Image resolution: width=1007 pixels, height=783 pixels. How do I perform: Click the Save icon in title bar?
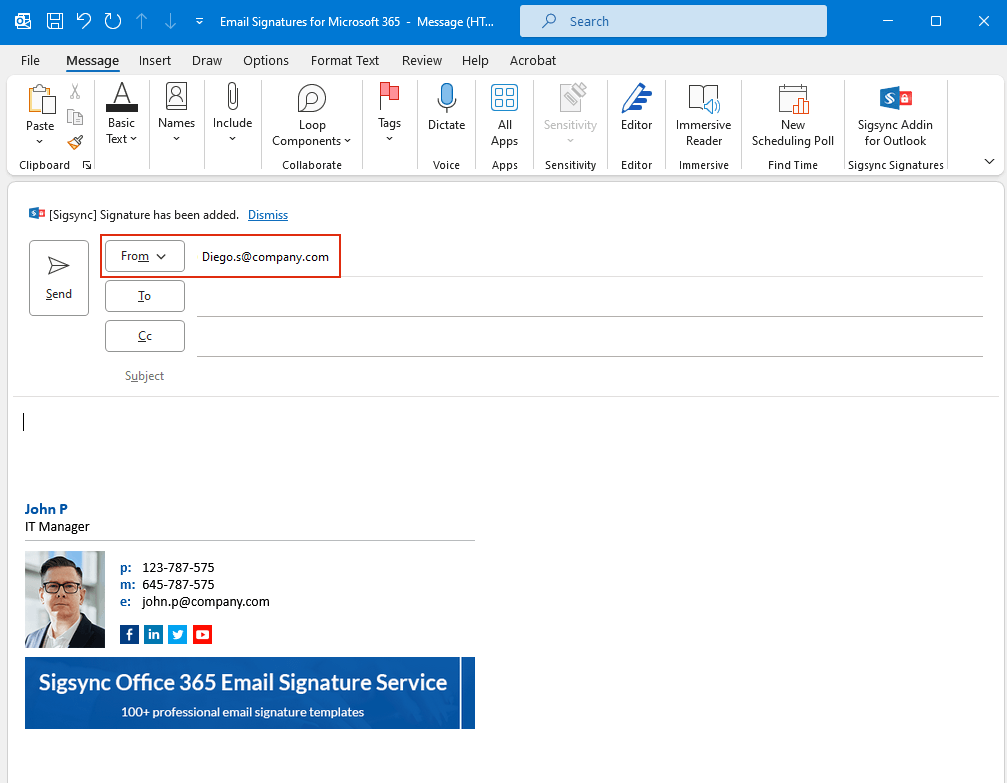click(55, 21)
